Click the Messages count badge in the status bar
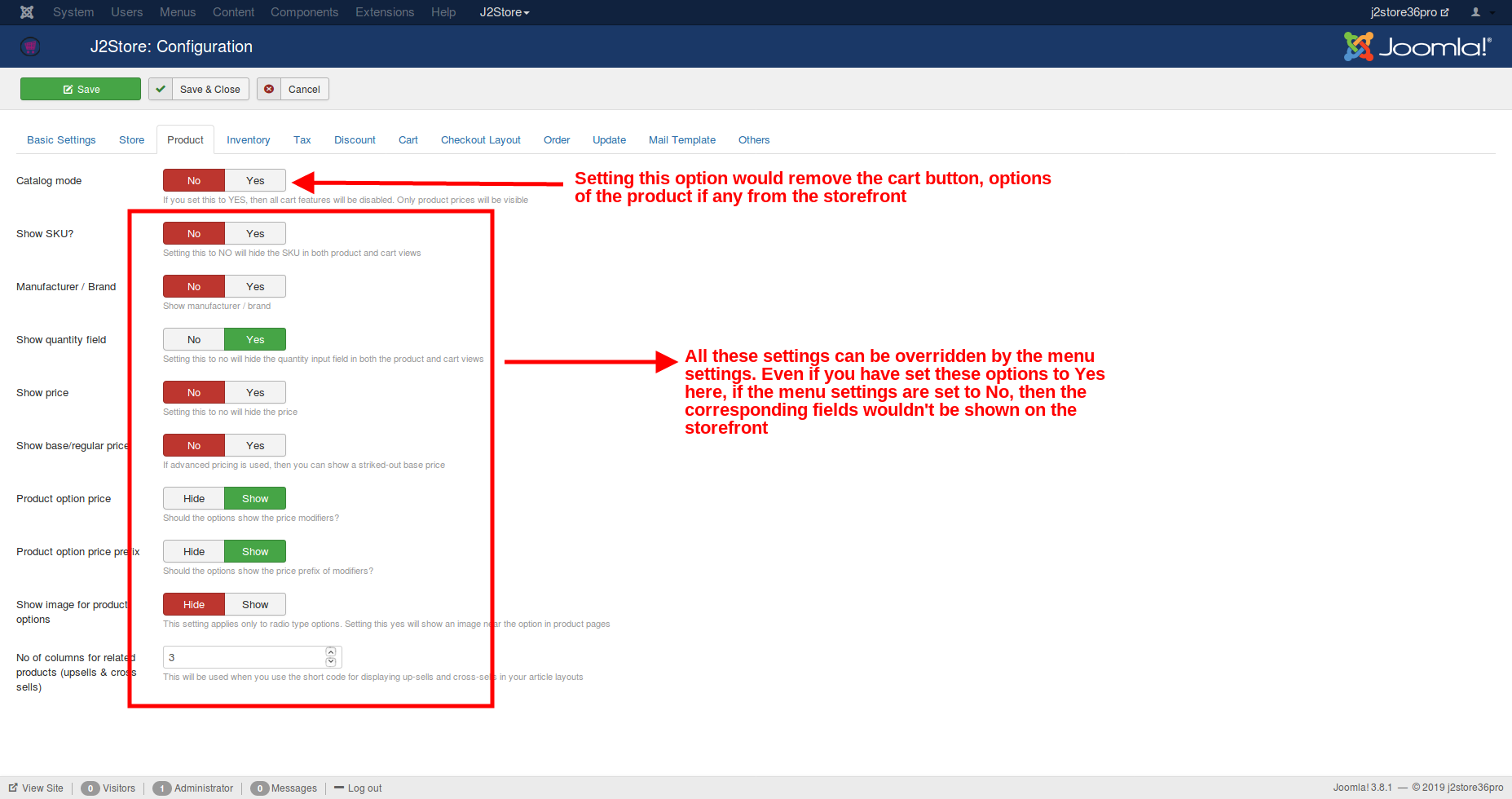Viewport: 1512px width, 799px height. [x=259, y=788]
